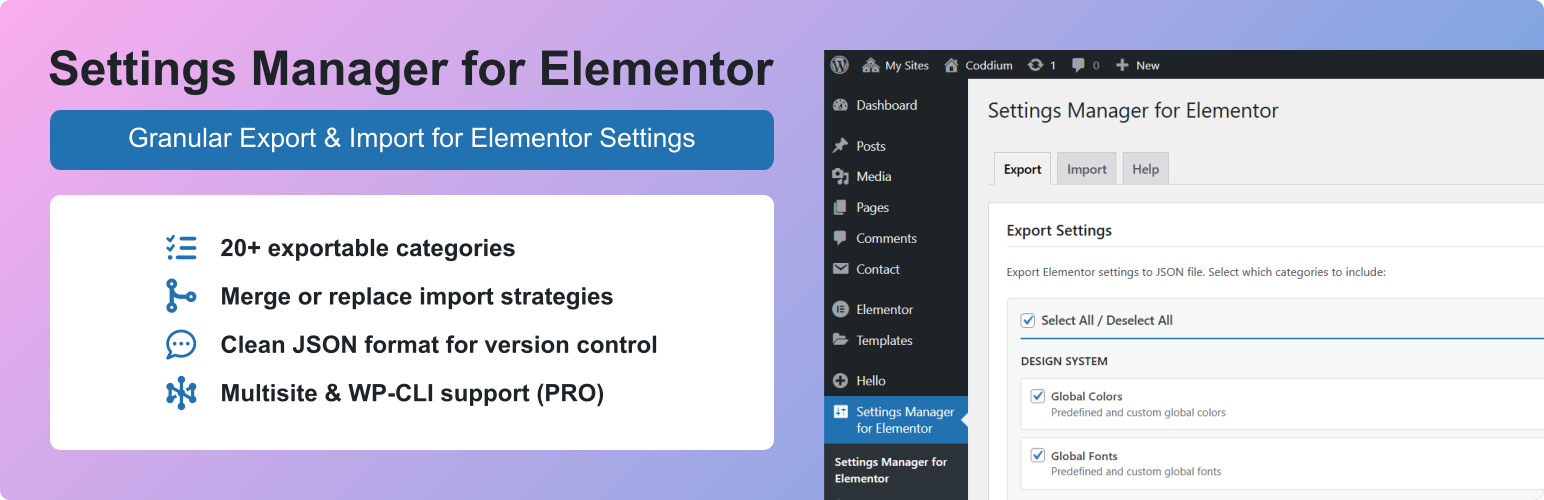Click the Contact envelope icon

click(x=840, y=269)
